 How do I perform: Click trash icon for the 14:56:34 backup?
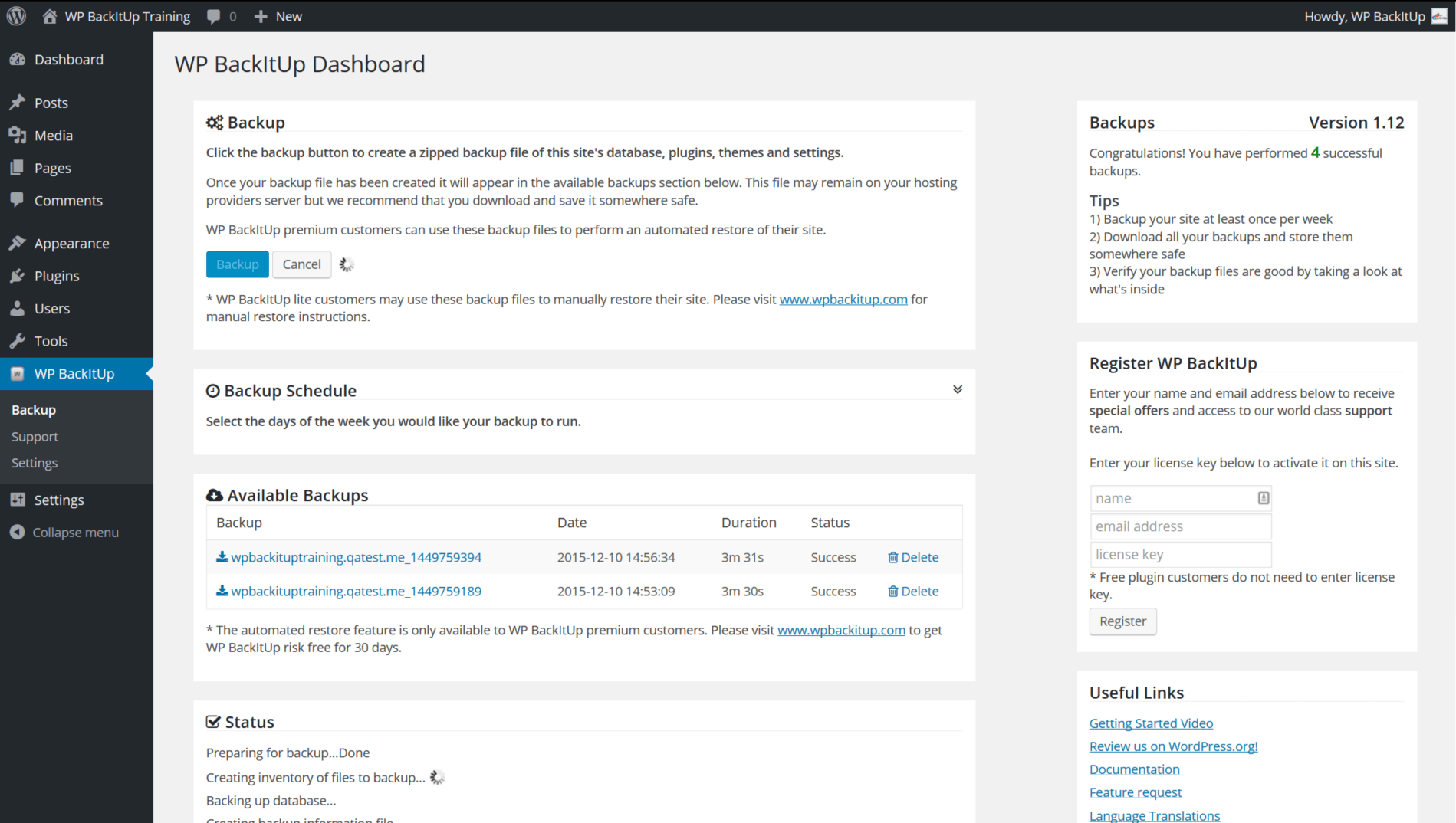click(892, 557)
